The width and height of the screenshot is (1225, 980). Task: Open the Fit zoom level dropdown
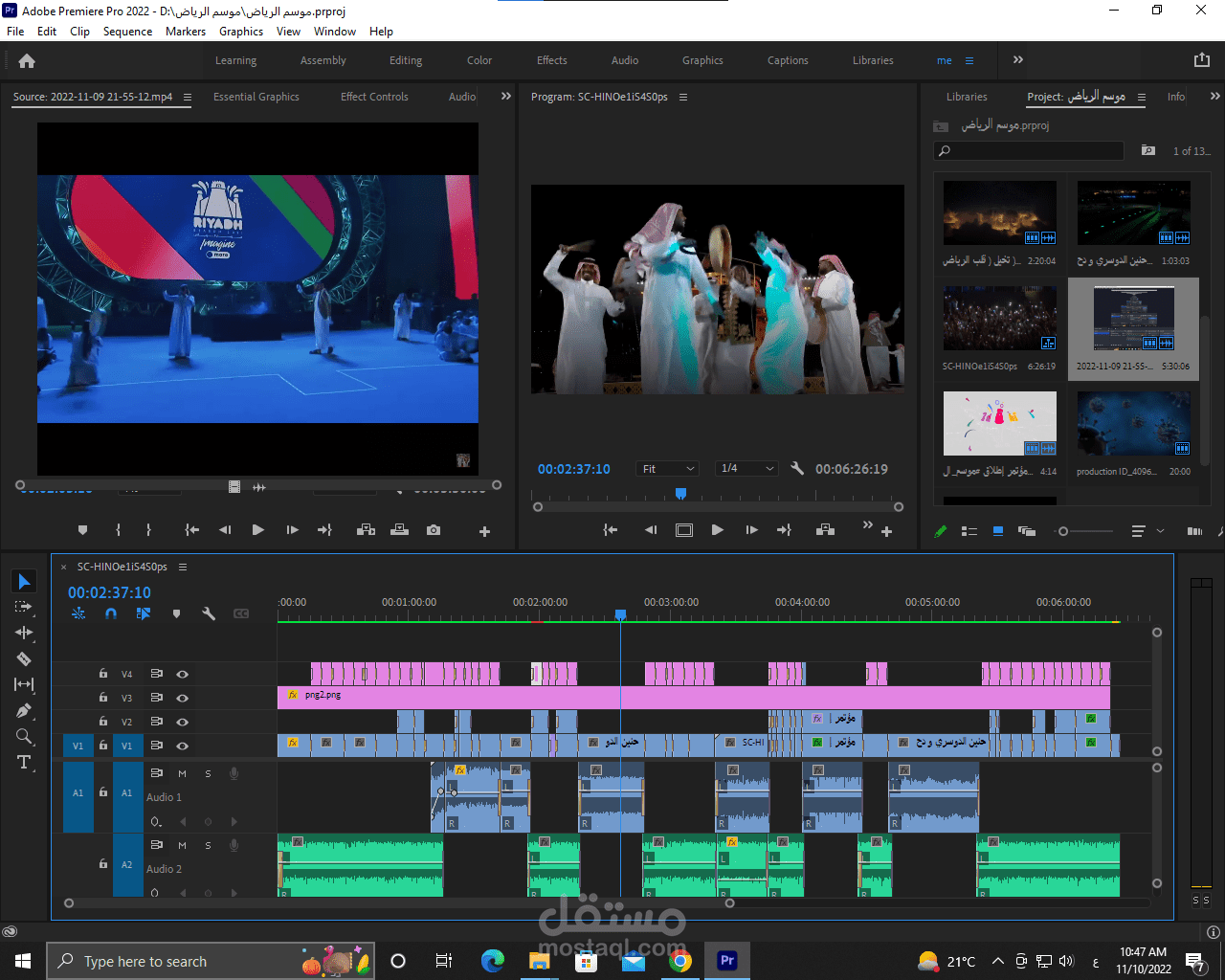coord(667,469)
